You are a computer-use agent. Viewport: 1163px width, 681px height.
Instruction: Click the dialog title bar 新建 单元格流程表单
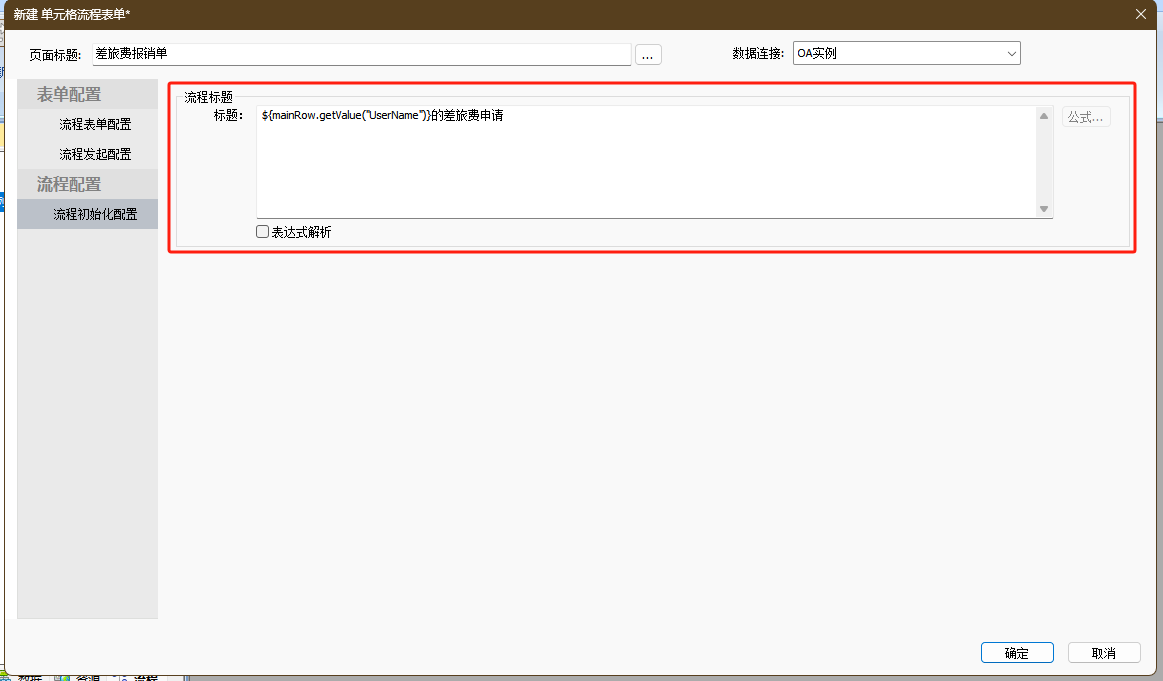[500, 13]
